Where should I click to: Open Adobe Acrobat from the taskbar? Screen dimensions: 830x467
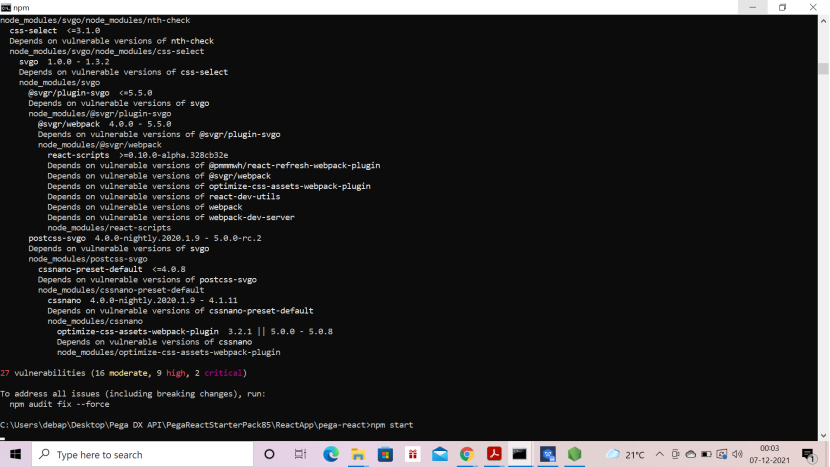(494, 454)
